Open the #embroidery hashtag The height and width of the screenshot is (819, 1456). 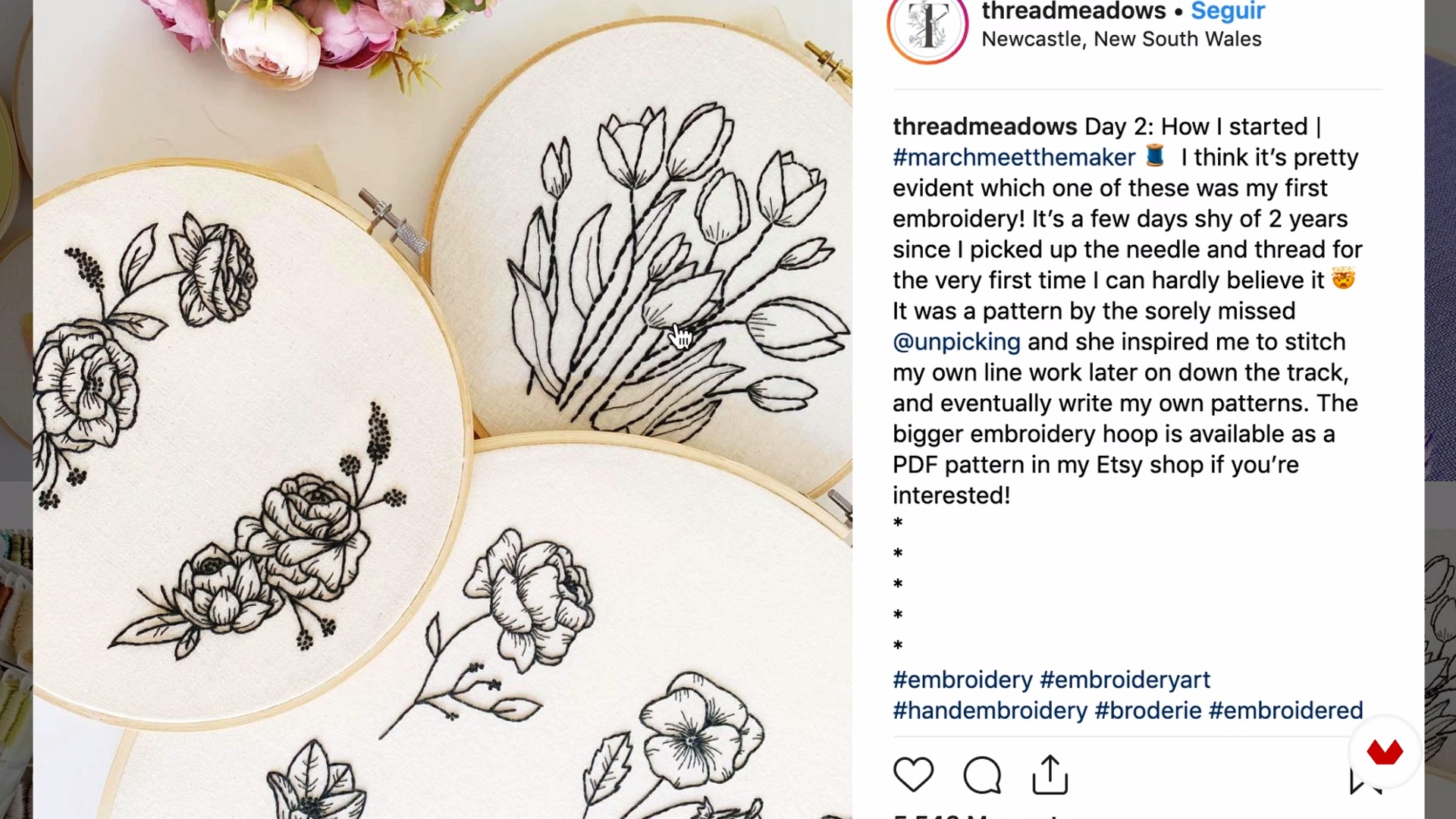tap(962, 680)
